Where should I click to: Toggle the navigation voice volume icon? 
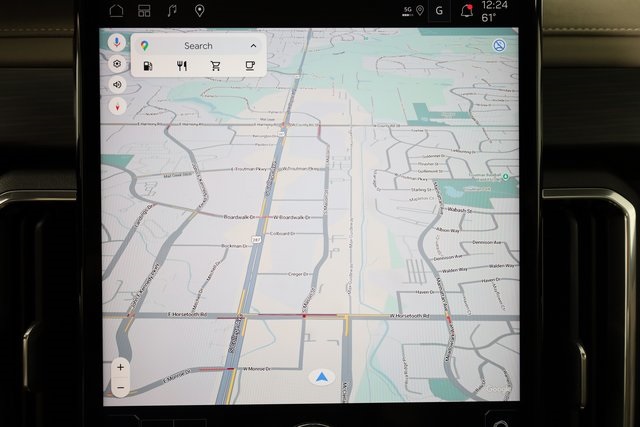[117, 85]
